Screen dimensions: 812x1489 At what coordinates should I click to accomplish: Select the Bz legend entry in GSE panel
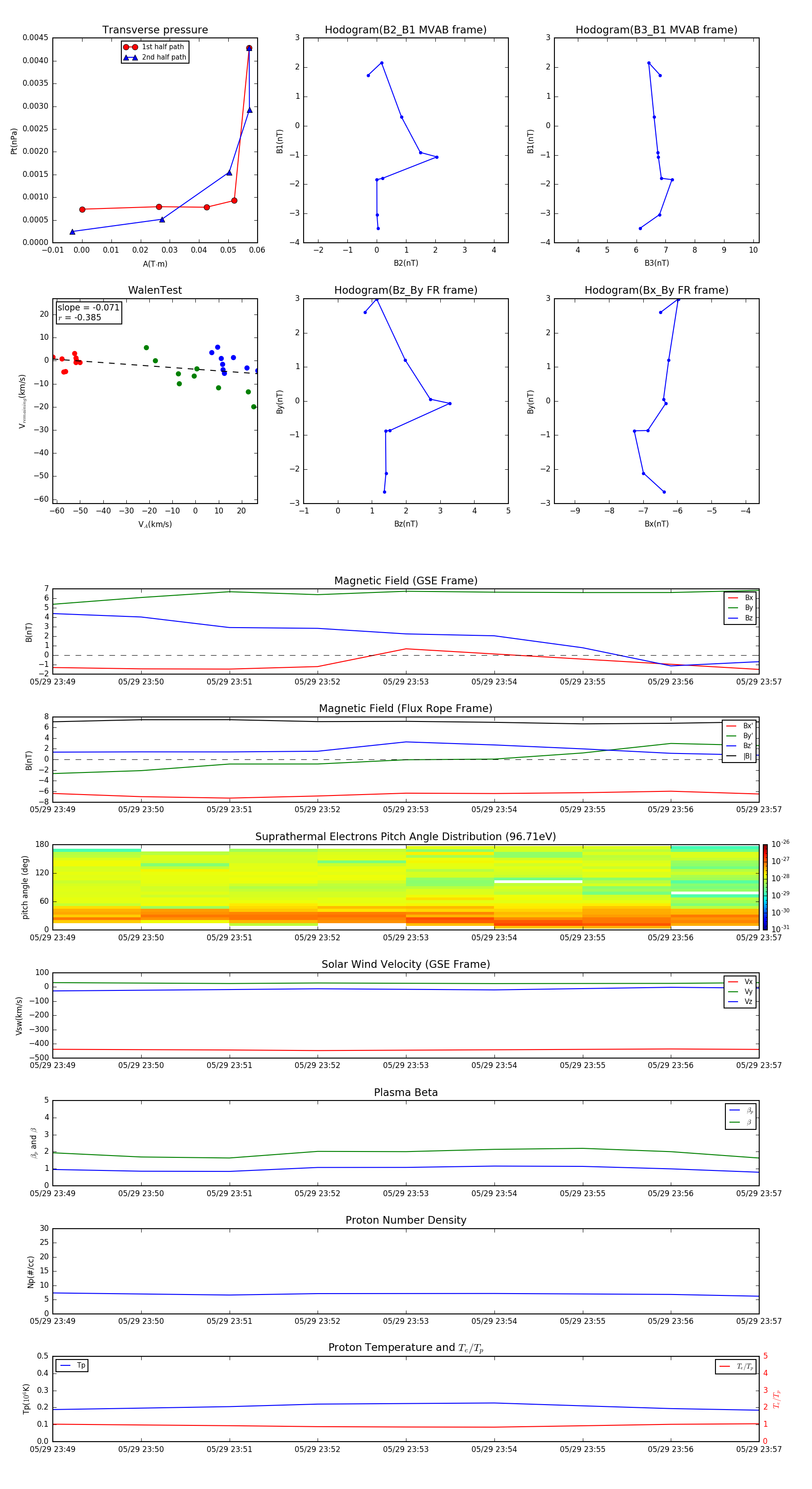pos(740,618)
